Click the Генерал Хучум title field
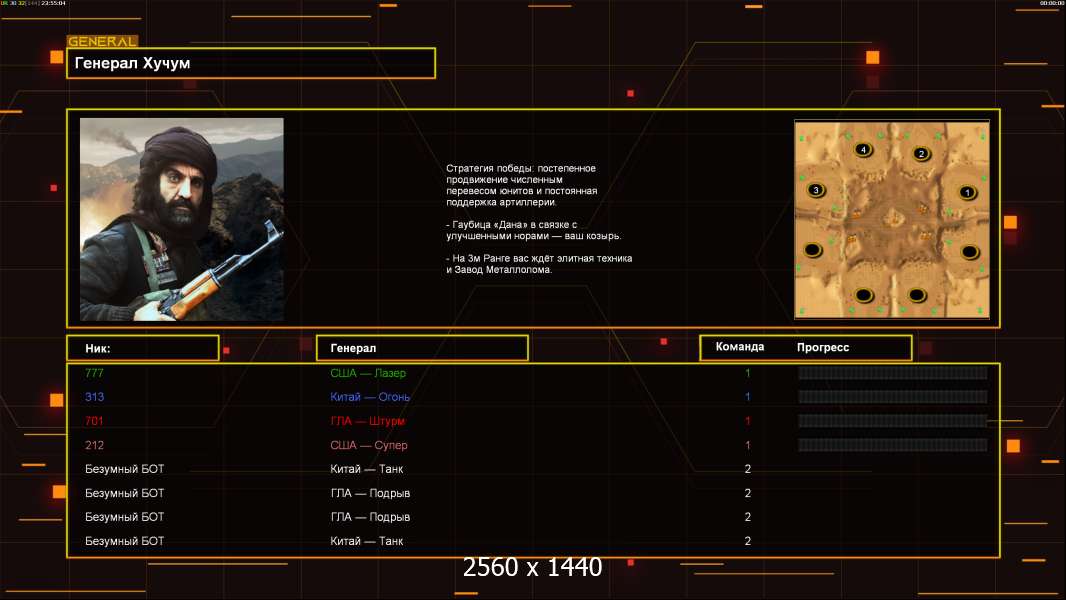1066x600 pixels. coord(251,63)
